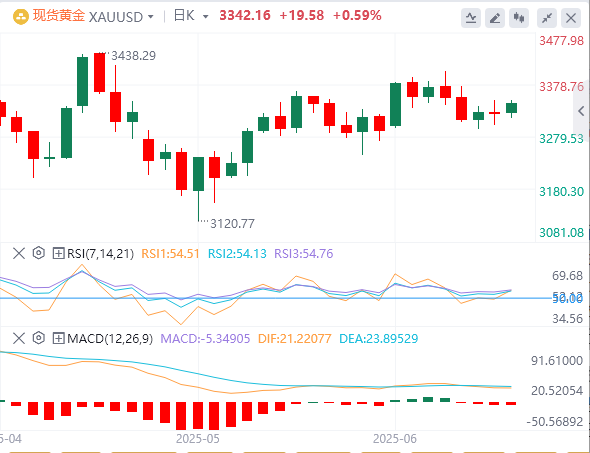Click the gold coin XAUUSD symbol icon
Screen dimensions: 590x453
click(21, 17)
